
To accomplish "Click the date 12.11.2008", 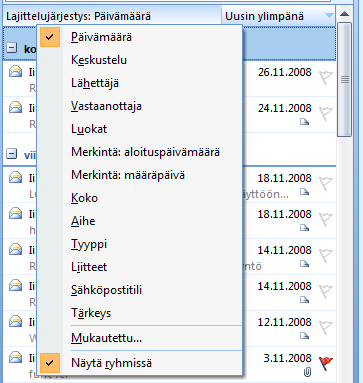I will 285,322.
